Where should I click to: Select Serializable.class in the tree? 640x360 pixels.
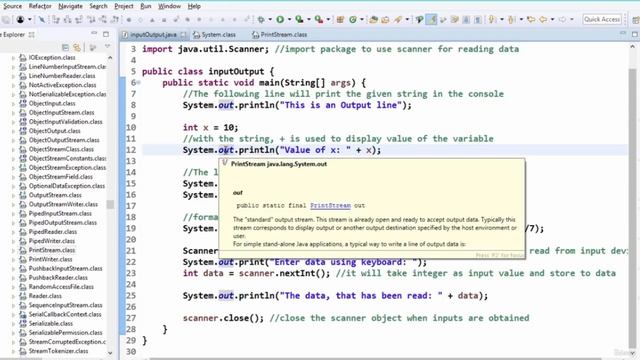(51, 324)
